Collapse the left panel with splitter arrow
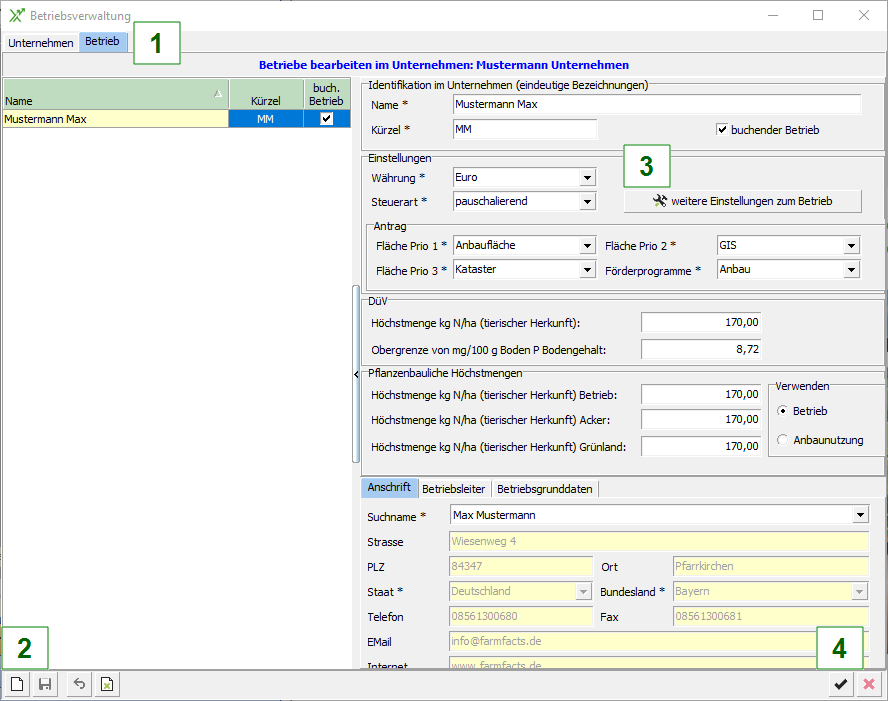The width and height of the screenshot is (888, 701). click(x=356, y=373)
